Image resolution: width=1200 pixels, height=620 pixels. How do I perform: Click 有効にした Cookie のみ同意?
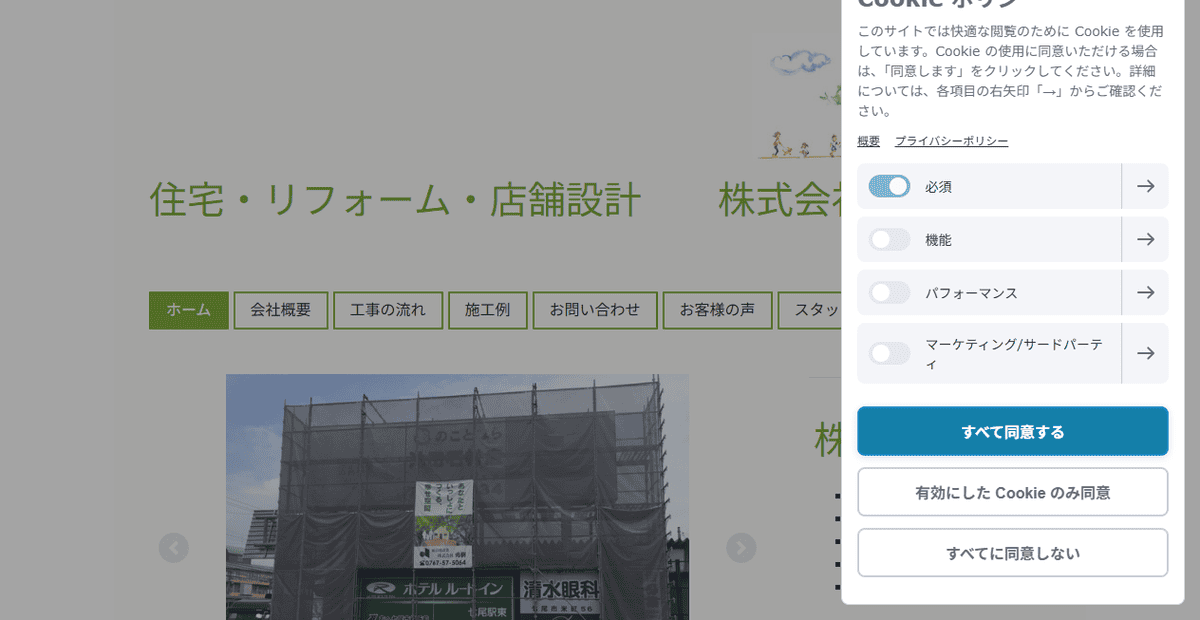tap(1012, 492)
